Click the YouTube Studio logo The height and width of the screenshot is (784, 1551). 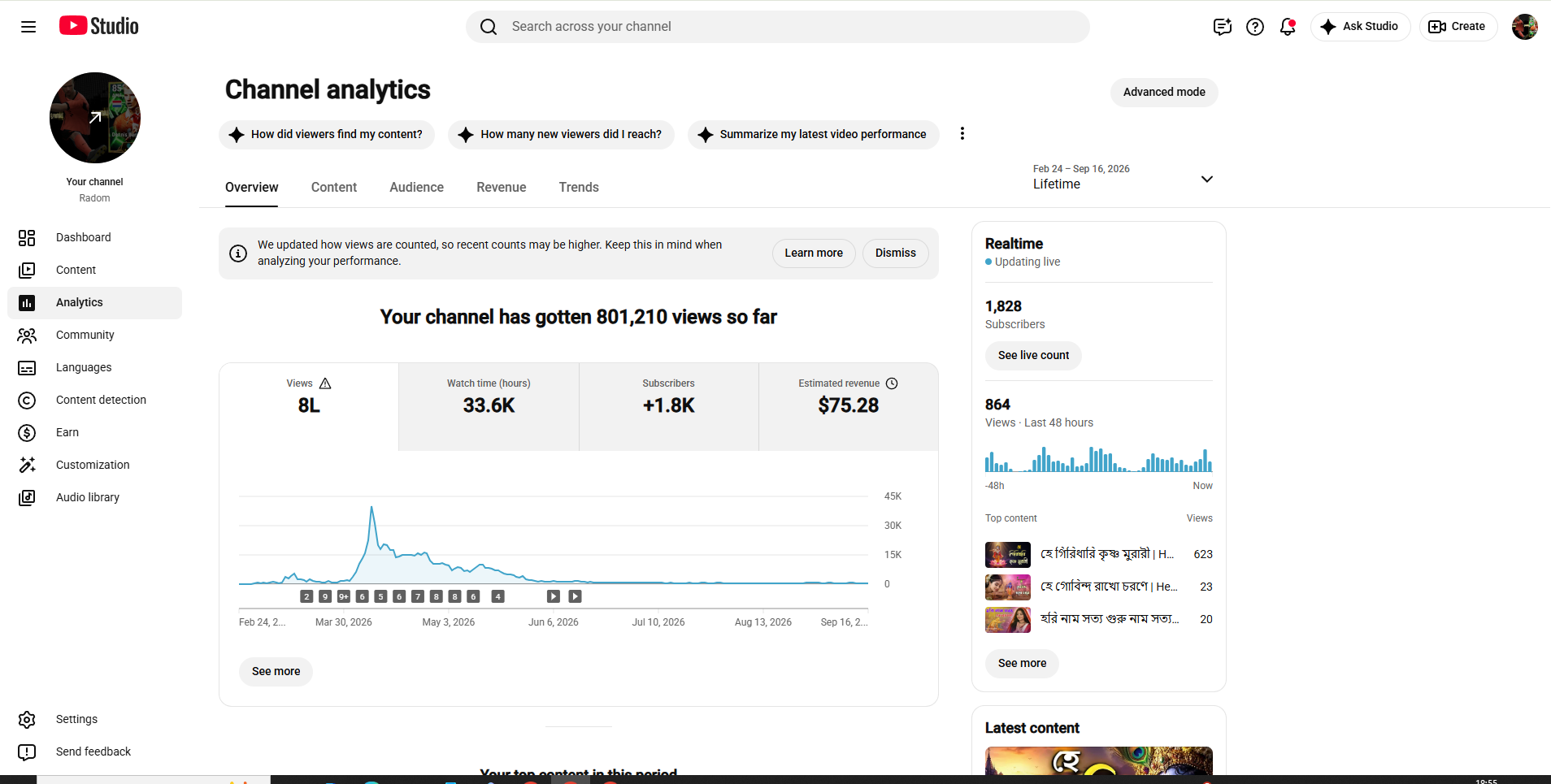coord(99,26)
